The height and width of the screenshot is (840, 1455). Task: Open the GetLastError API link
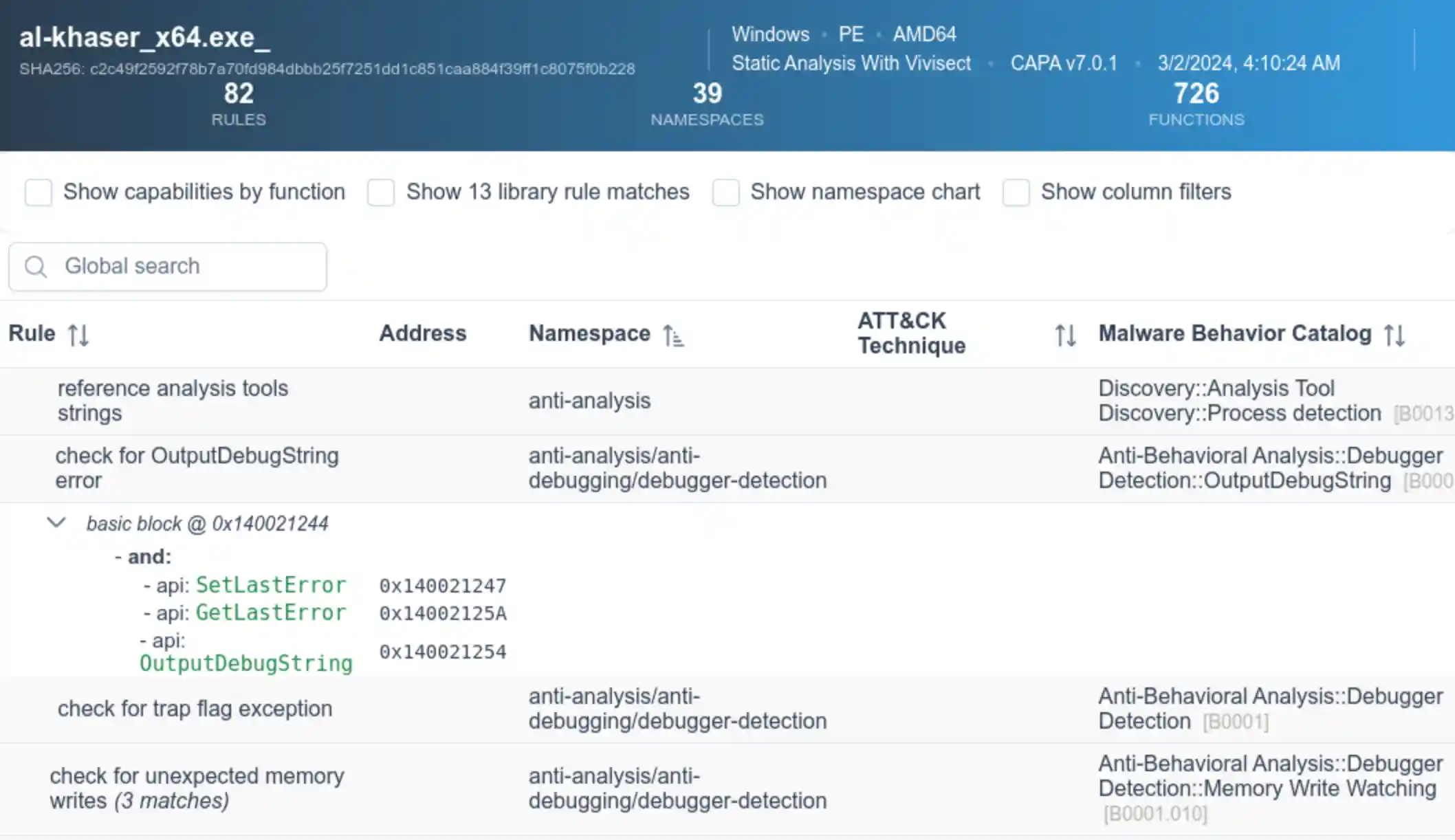271,612
